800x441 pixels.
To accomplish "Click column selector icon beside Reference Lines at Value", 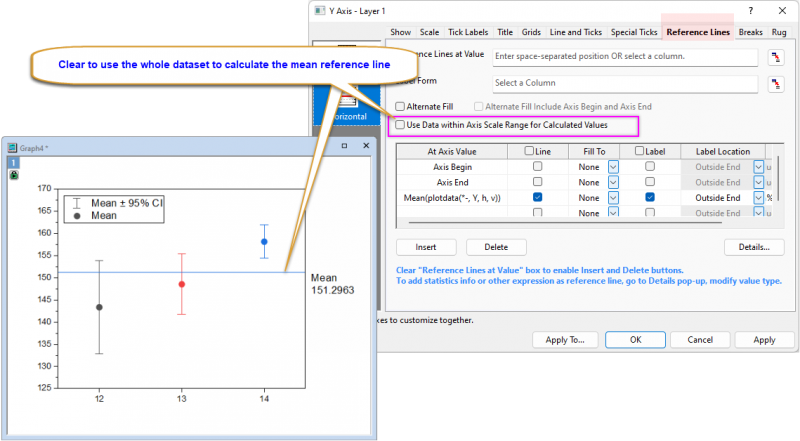I will (776, 57).
